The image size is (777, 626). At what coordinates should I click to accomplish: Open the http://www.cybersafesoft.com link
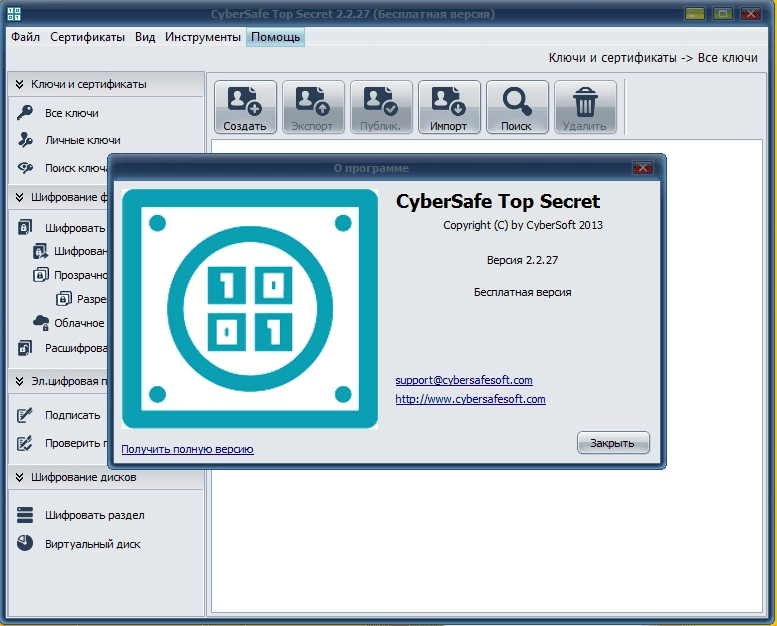(470, 399)
